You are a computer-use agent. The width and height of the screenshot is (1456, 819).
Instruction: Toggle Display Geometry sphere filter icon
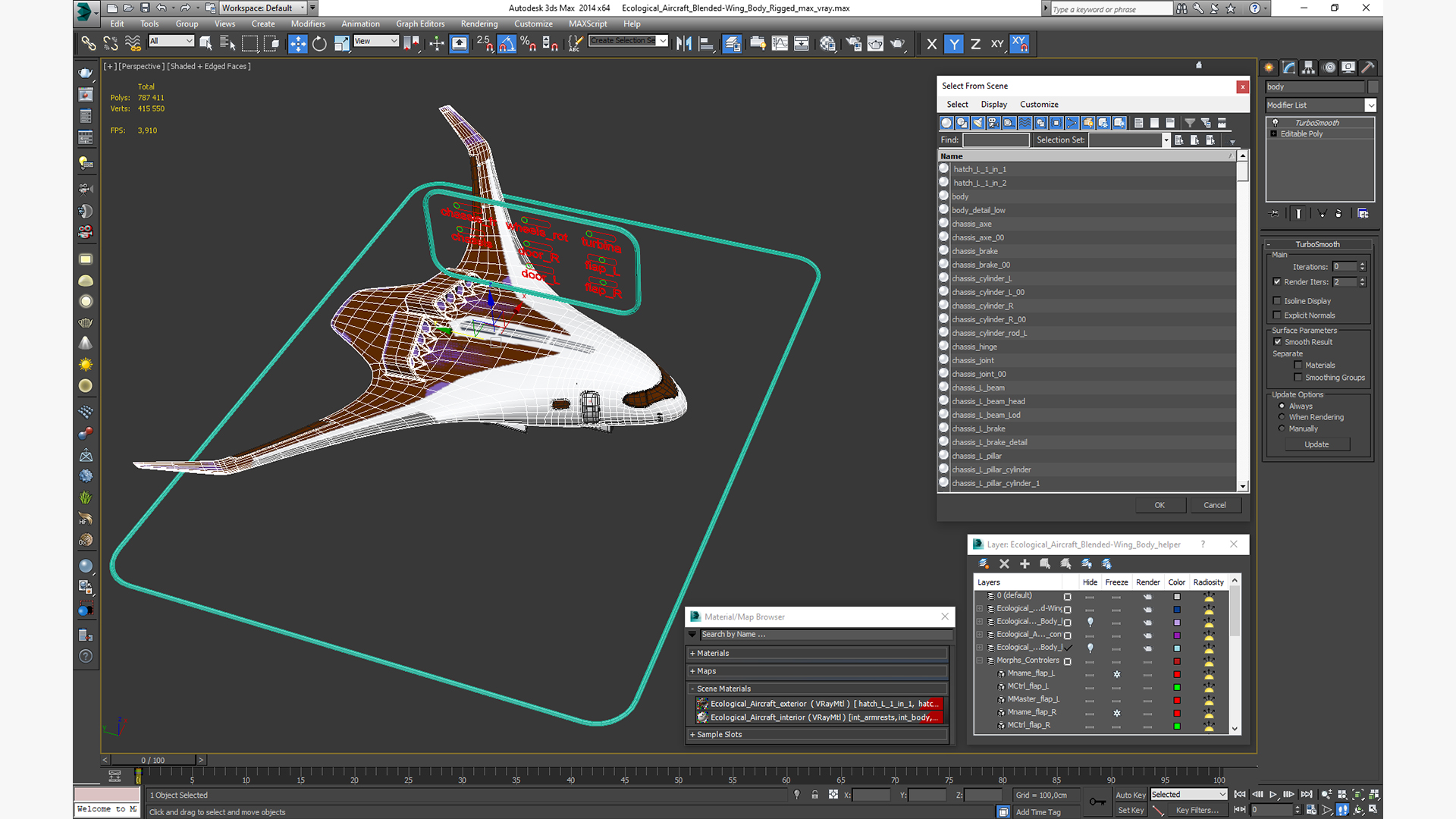click(x=946, y=123)
